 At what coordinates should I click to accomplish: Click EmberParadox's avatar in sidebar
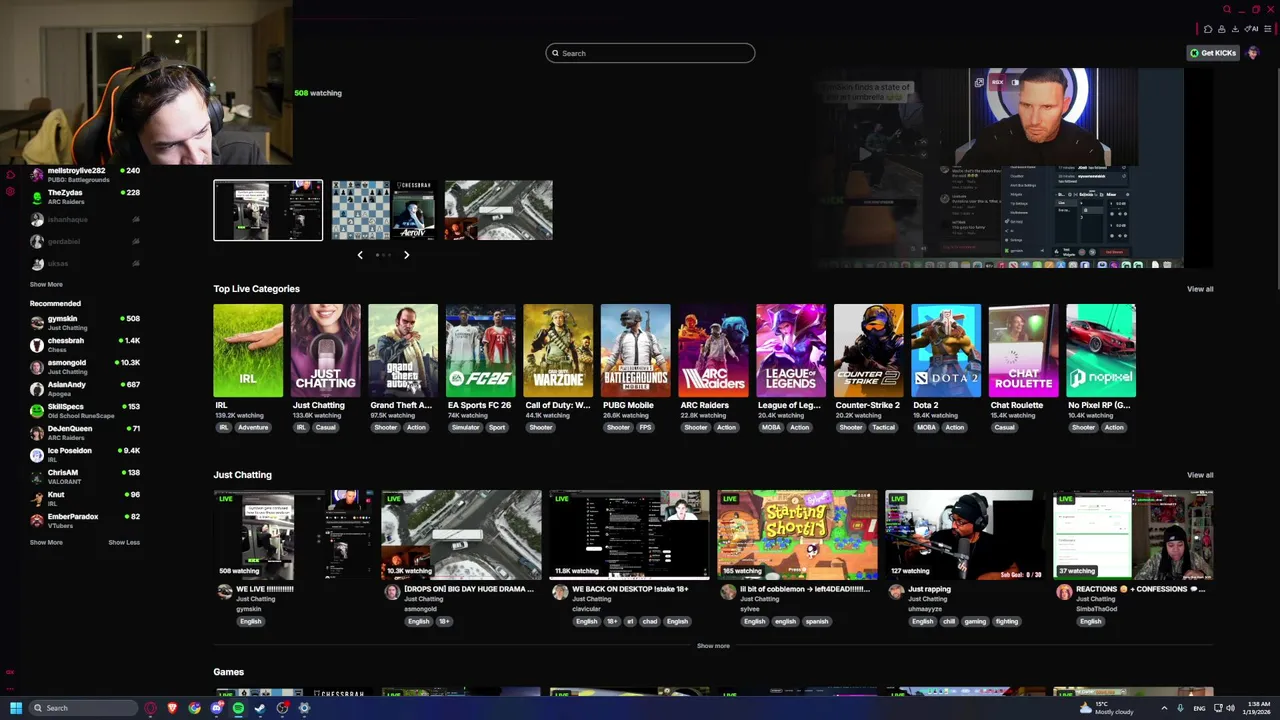pyautogui.click(x=37, y=521)
